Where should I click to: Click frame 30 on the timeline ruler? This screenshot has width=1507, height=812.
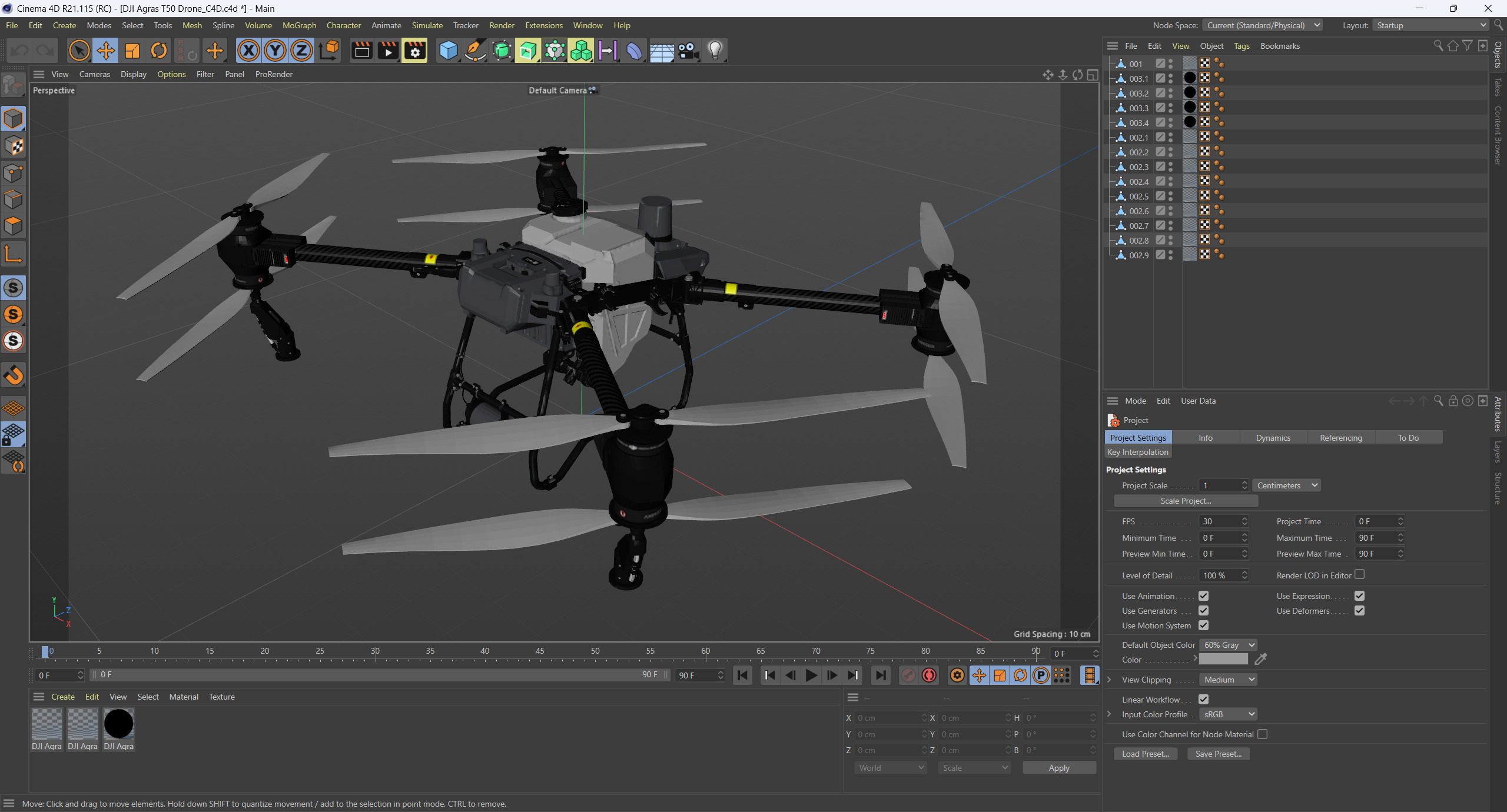pos(375,651)
